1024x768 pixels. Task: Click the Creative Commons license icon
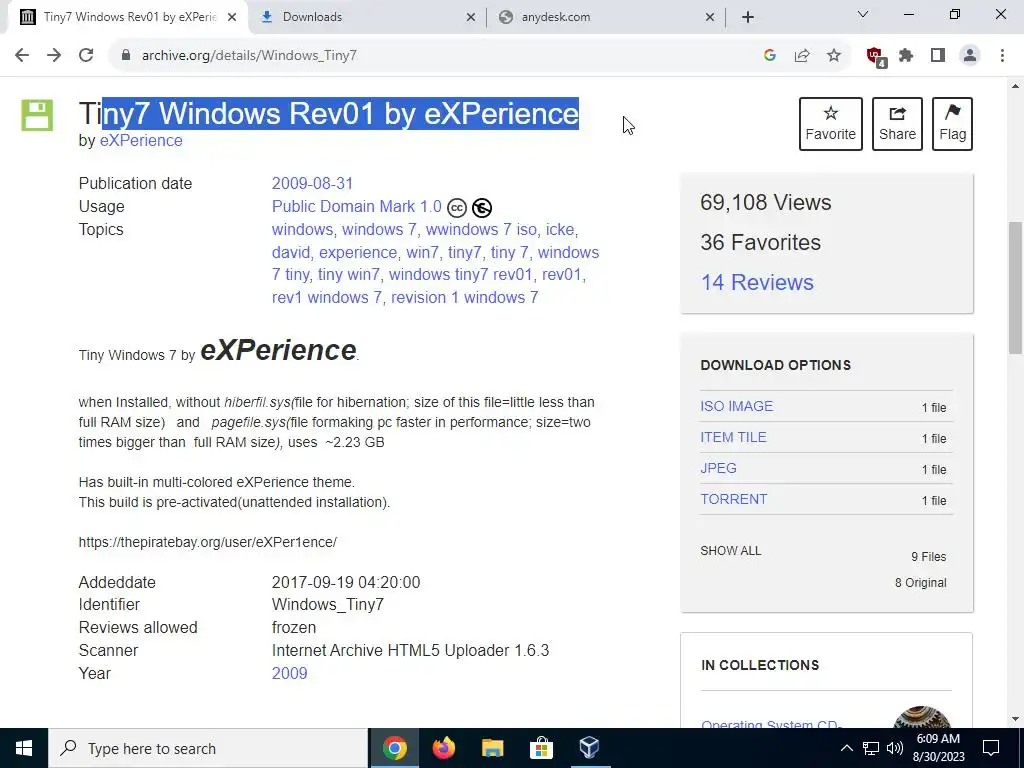[x=456, y=208]
